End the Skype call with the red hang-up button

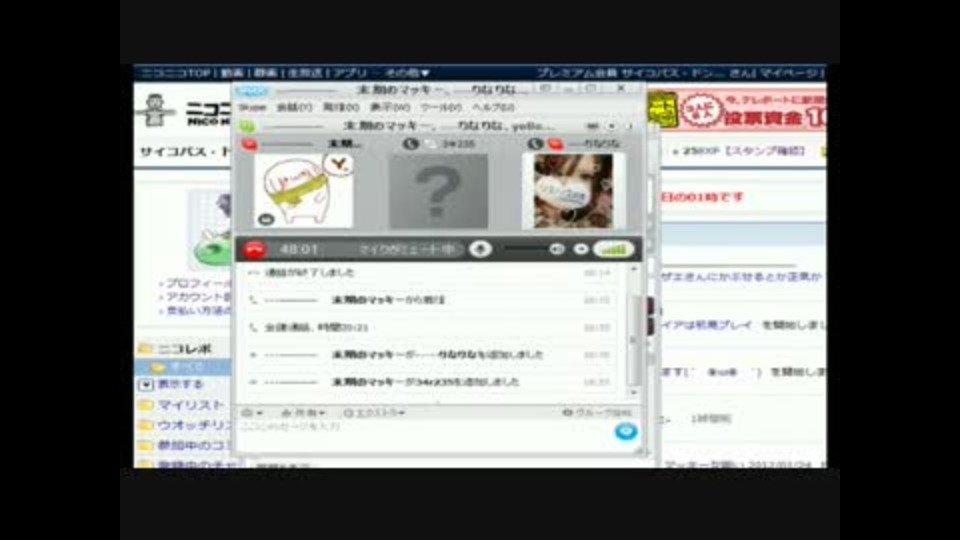click(x=254, y=249)
